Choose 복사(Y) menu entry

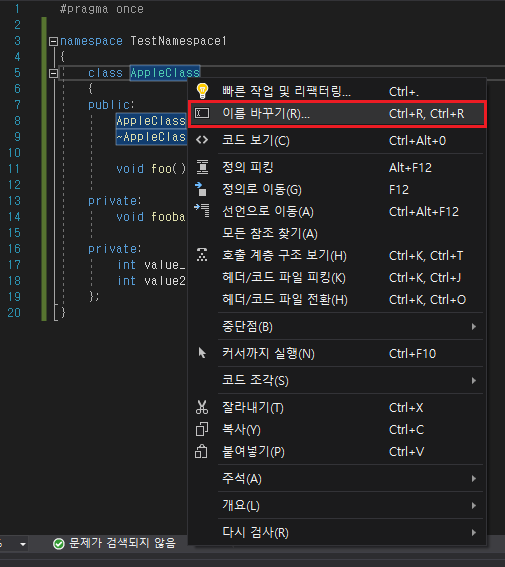click(337, 430)
